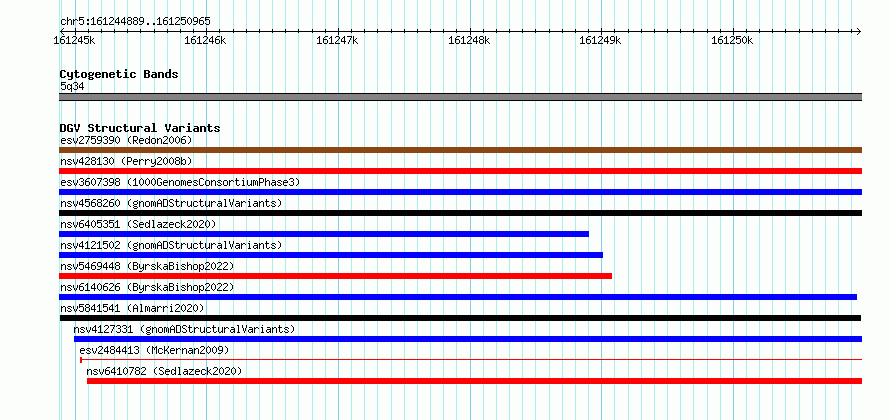Image resolution: width=890 pixels, height=420 pixels.
Task: Open nsv4121502 (gnomADStructuralVariants) label
Action: pyautogui.click(x=171, y=245)
